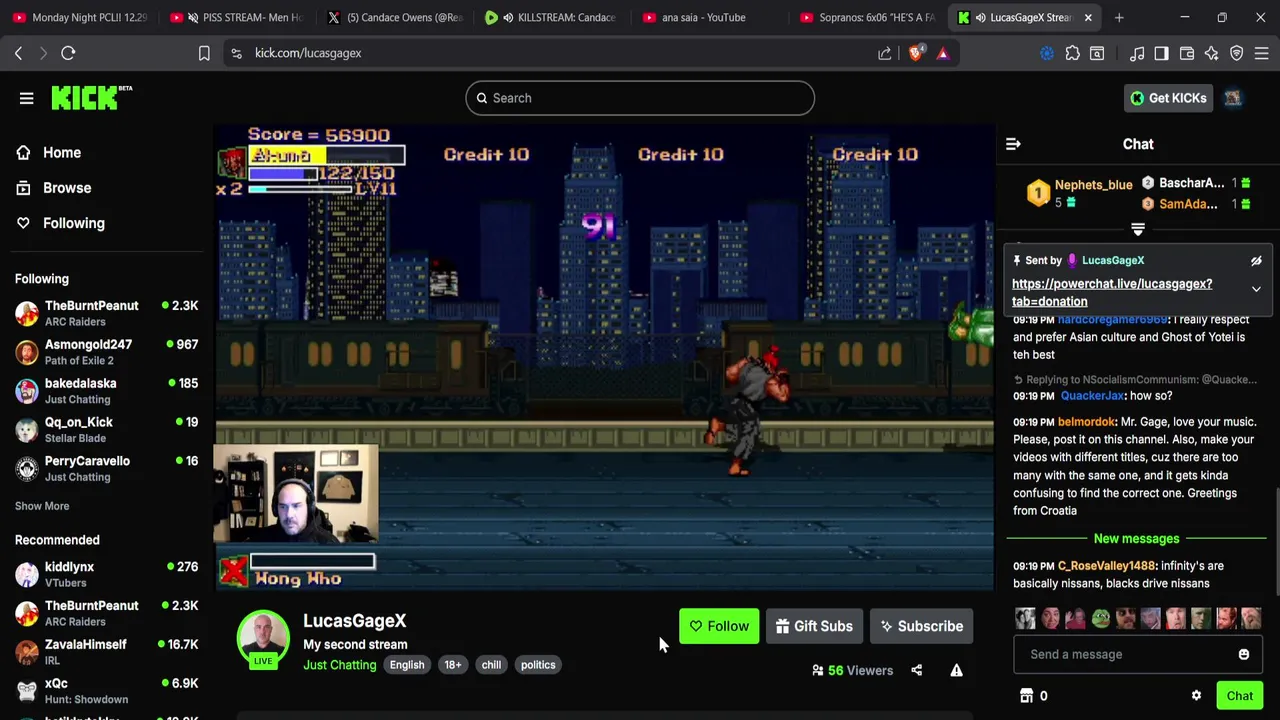Open PerryCaravello channel

[x=106, y=469]
